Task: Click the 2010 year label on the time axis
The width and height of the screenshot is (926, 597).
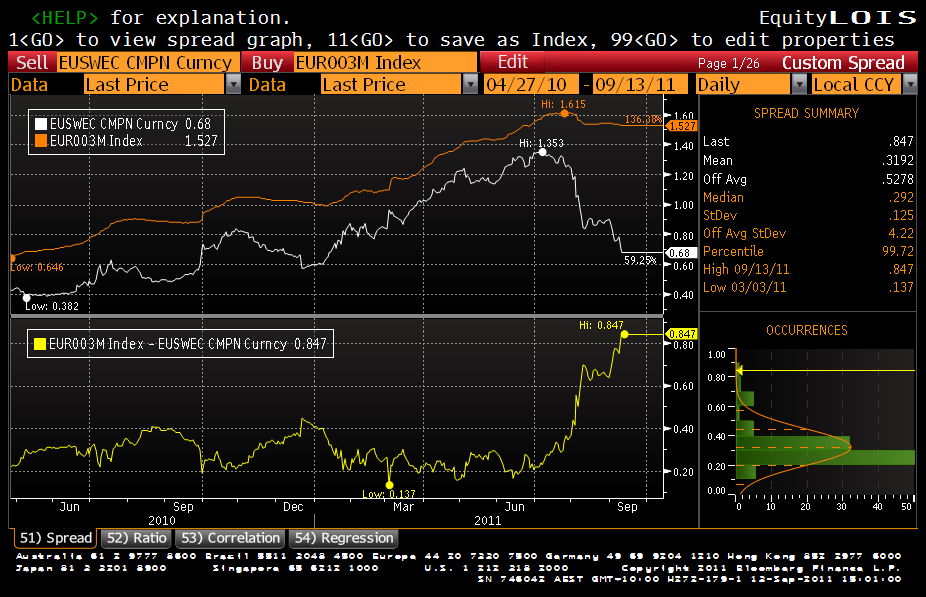Action: 162,520
